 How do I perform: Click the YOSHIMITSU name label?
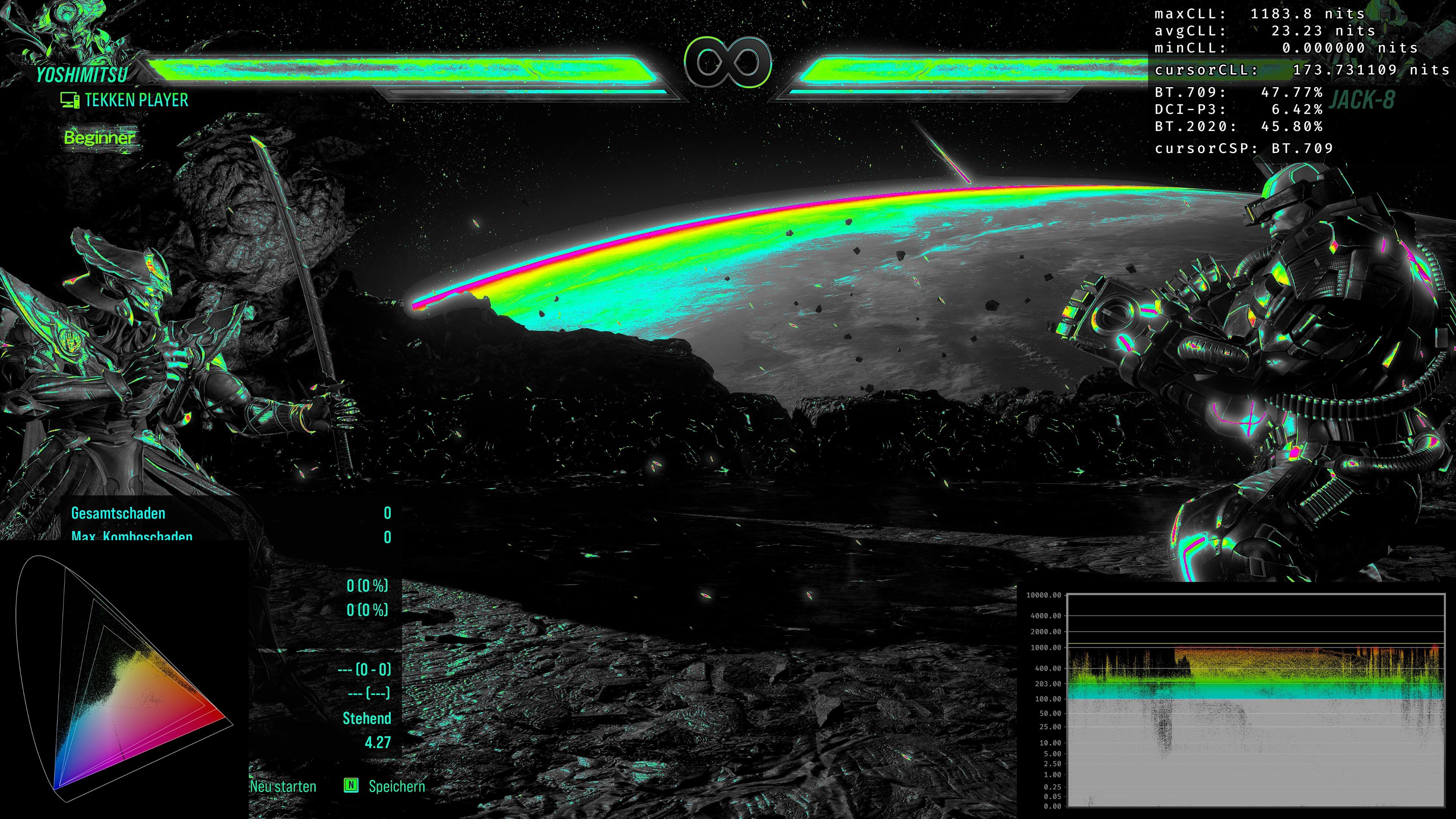pos(82,75)
